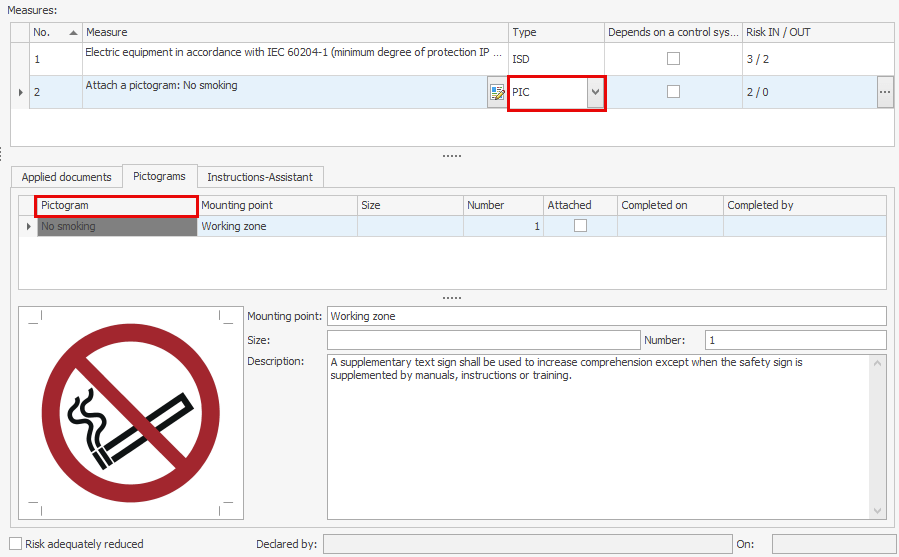
Task: Focus the Declared by field
Action: click(x=527, y=544)
